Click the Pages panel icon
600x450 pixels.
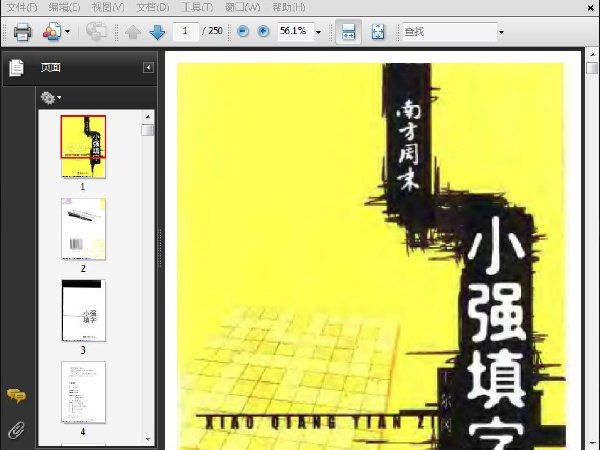point(16,68)
